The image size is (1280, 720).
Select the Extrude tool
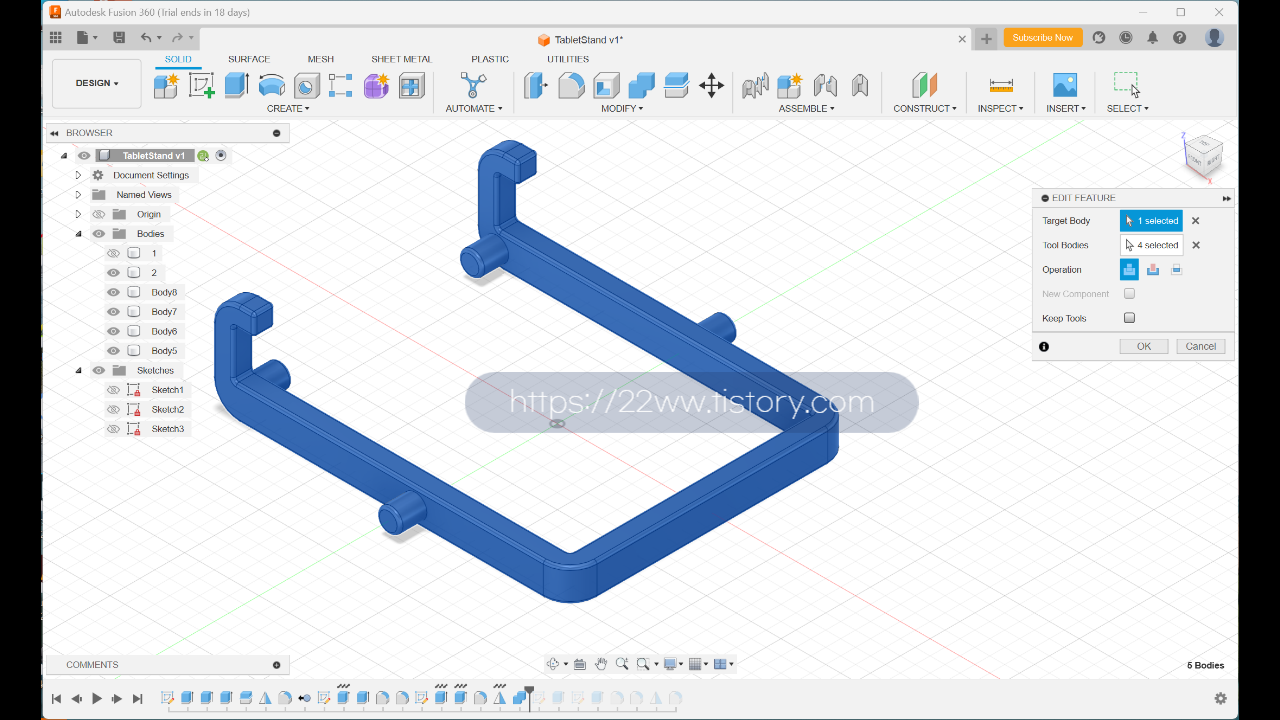pyautogui.click(x=236, y=85)
